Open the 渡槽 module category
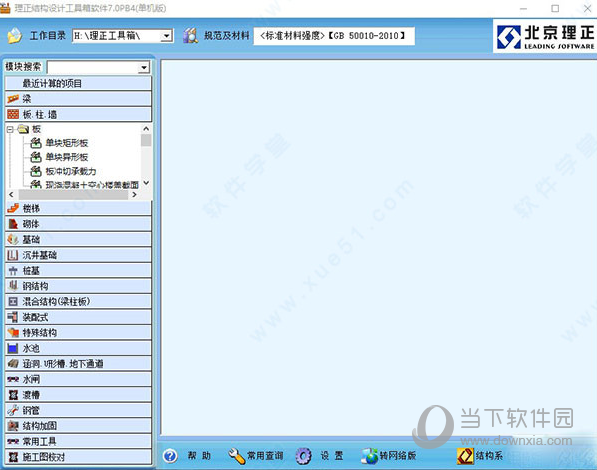 [x=78, y=395]
